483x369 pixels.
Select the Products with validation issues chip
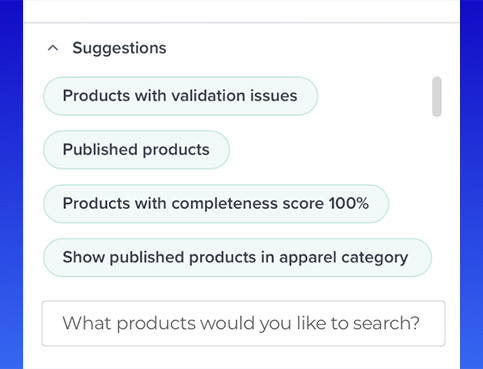coord(180,96)
